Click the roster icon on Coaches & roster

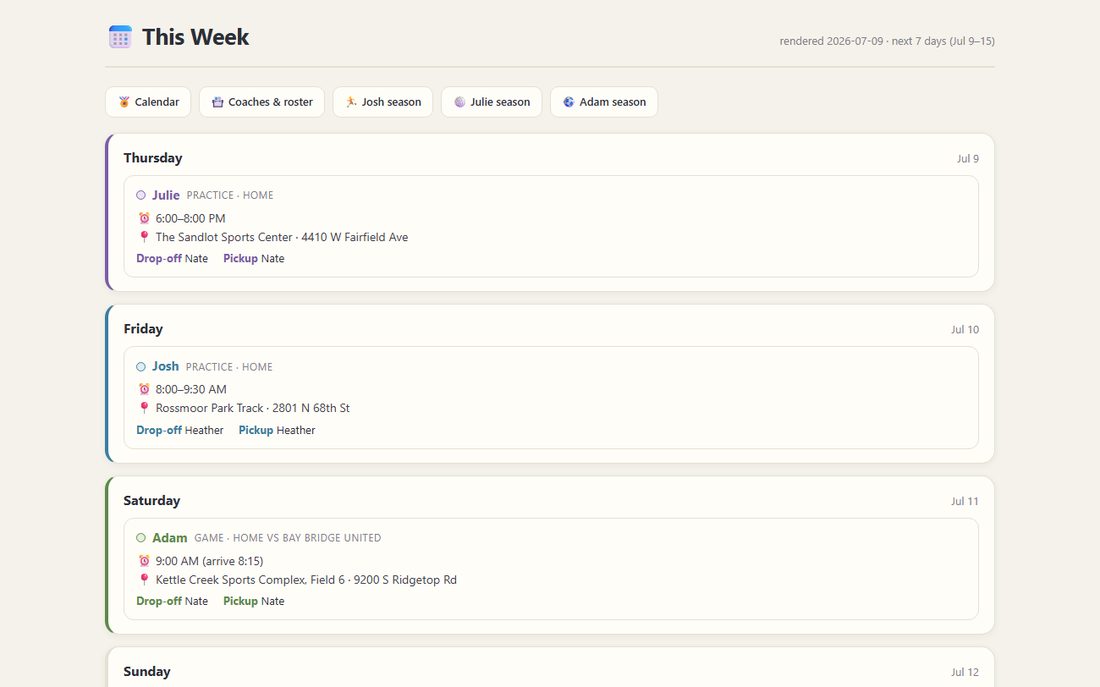217,102
